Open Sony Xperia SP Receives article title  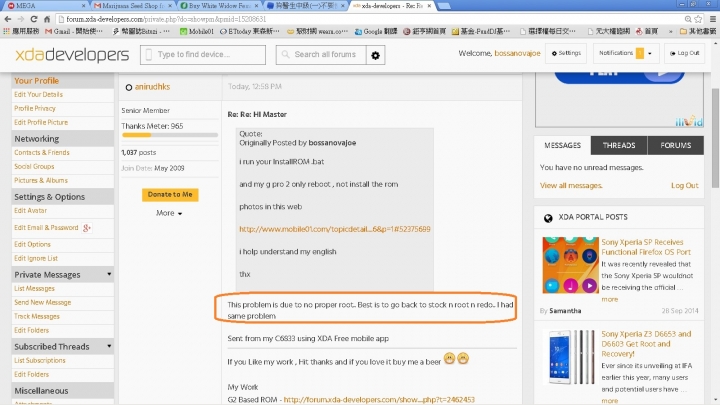[x=646, y=247]
